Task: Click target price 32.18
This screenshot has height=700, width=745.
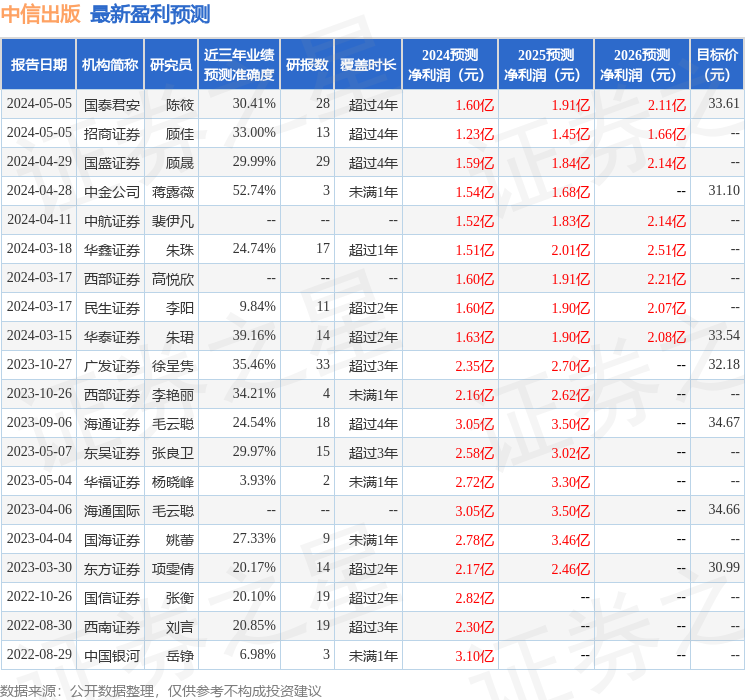Action: (x=724, y=364)
